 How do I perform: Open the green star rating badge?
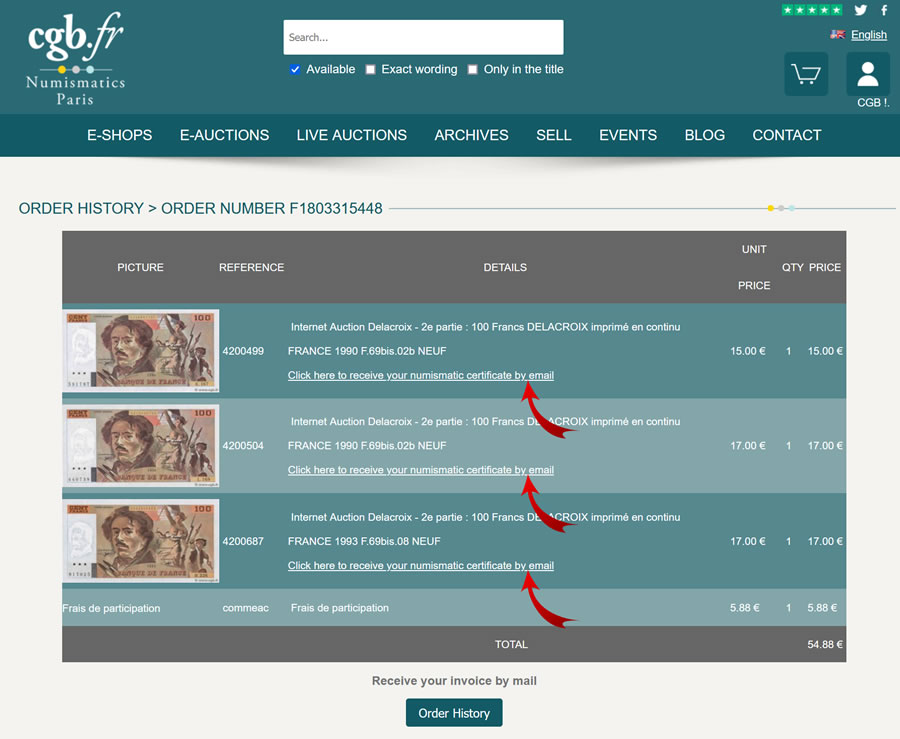coord(812,10)
